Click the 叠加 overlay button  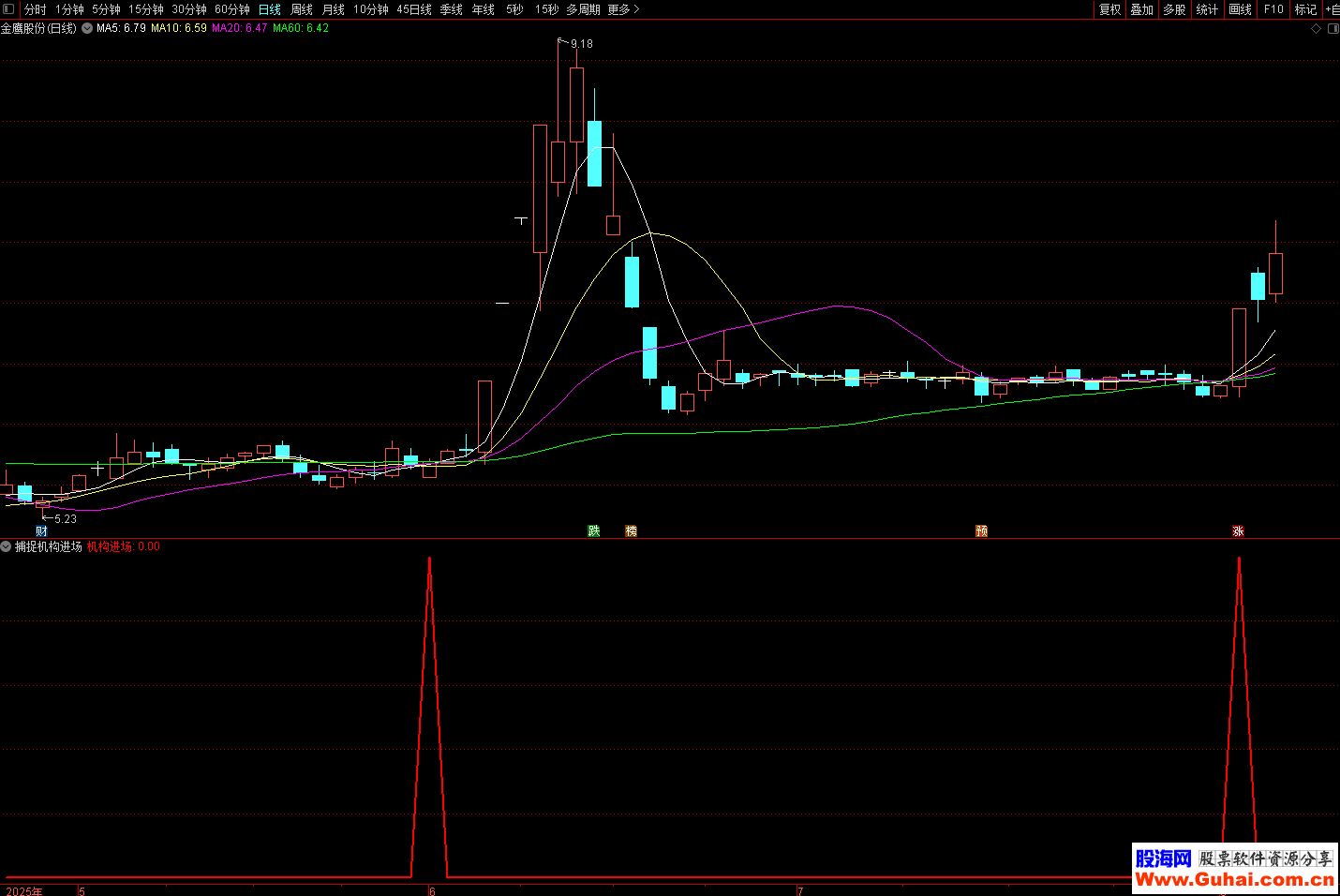pos(1142,9)
